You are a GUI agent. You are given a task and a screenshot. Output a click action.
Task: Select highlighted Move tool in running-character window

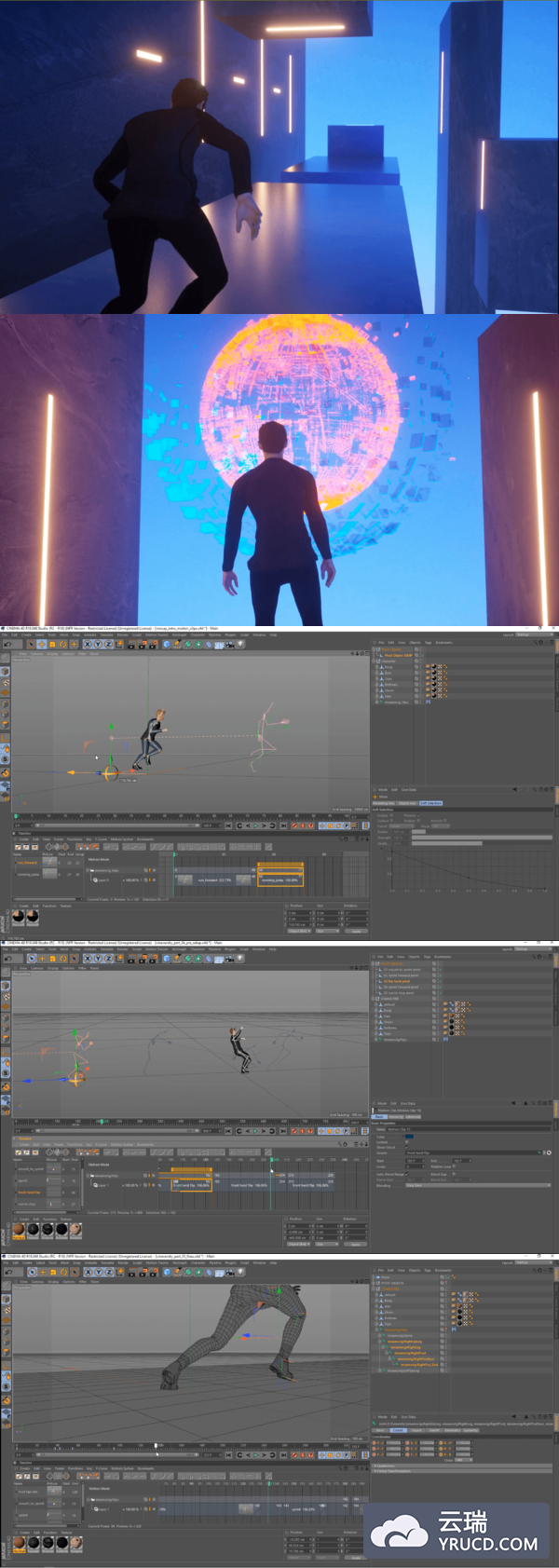click(x=41, y=644)
